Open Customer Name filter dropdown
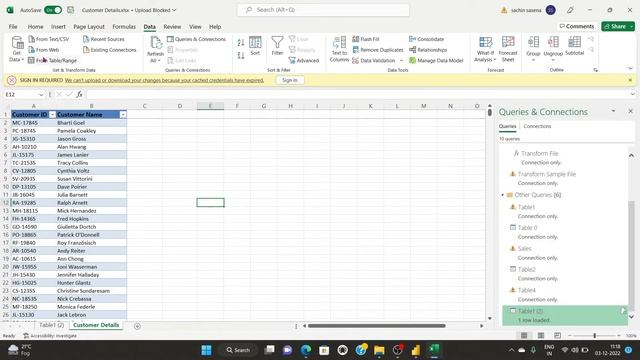The image size is (640, 360). [123, 115]
